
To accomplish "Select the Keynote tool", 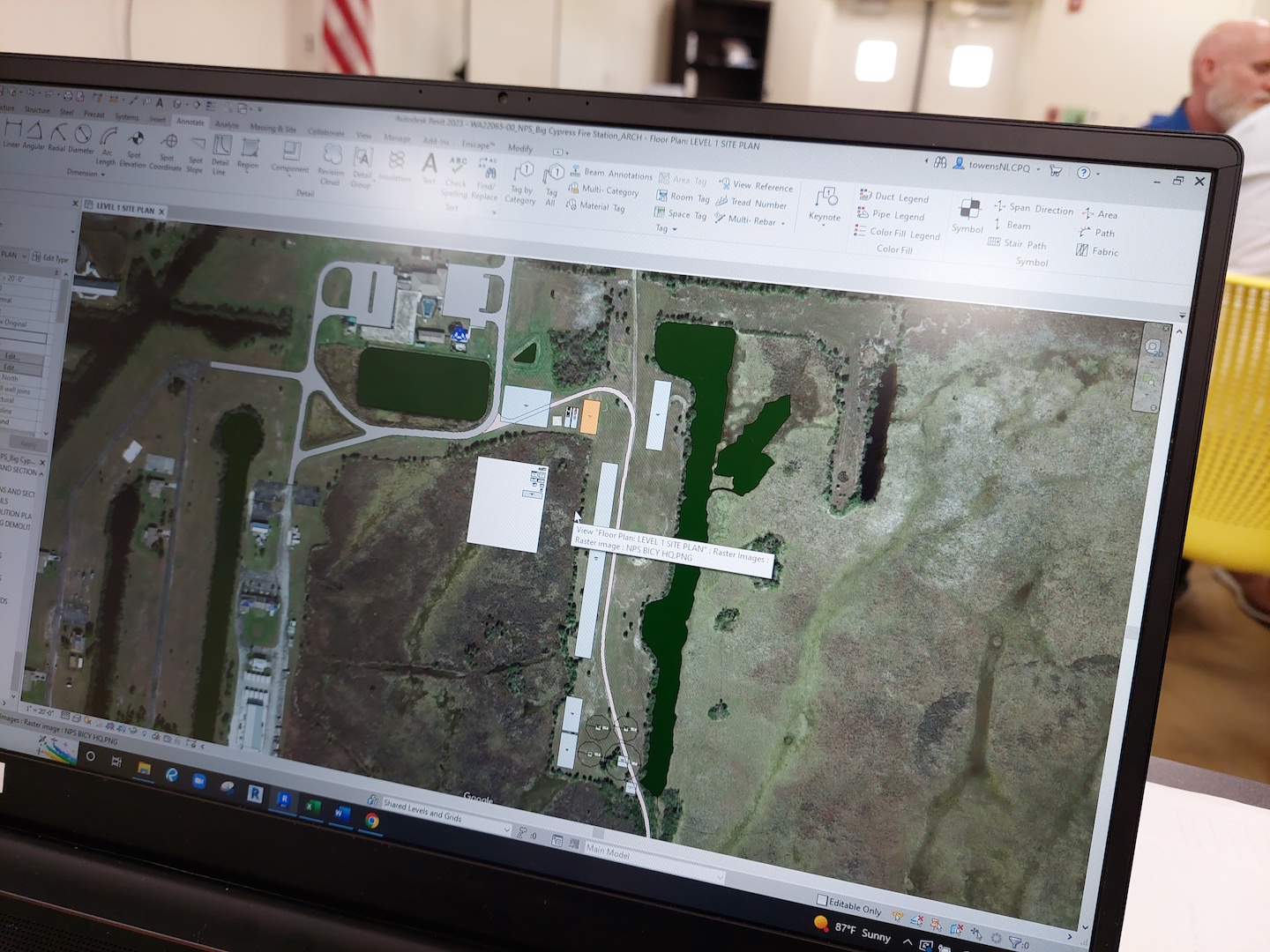I will pos(825,205).
